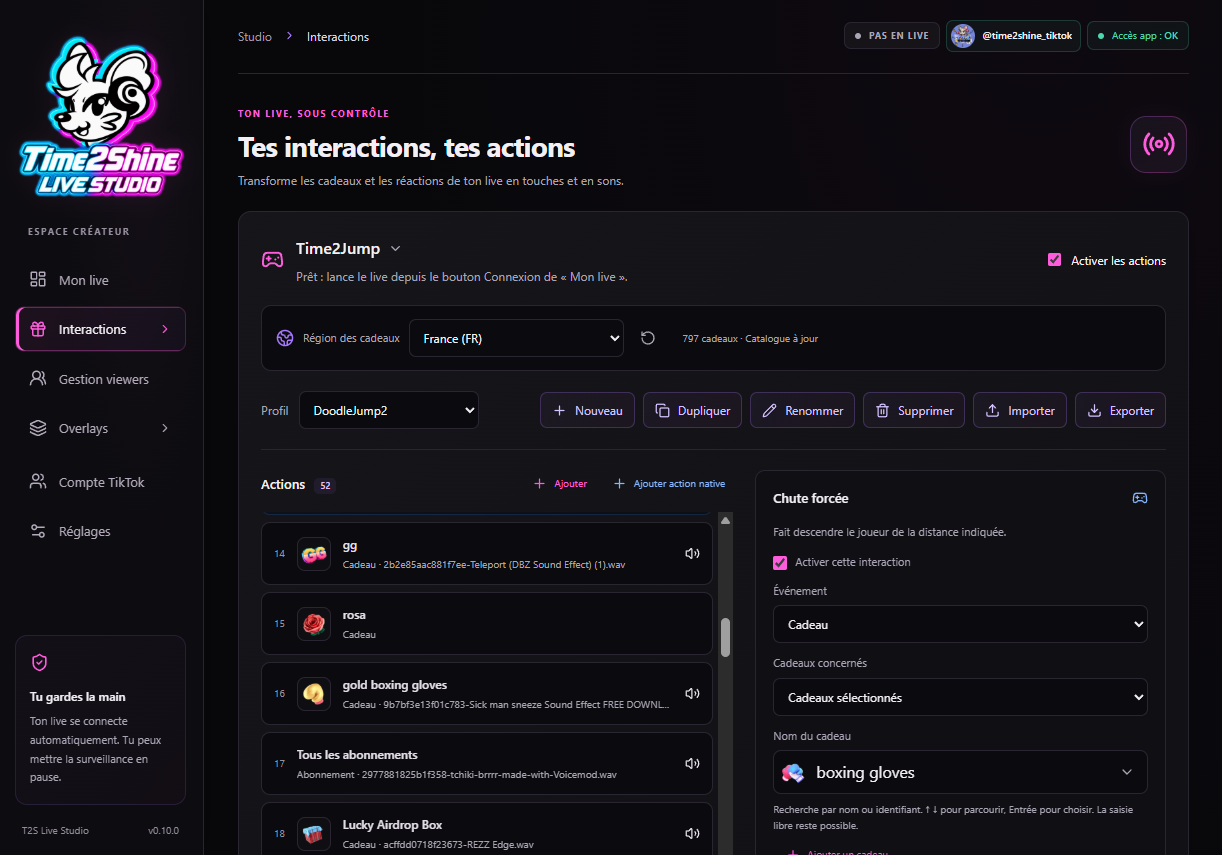Click the Accès app : OK badge
Image resolution: width=1222 pixels, height=855 pixels.
[1138, 36]
